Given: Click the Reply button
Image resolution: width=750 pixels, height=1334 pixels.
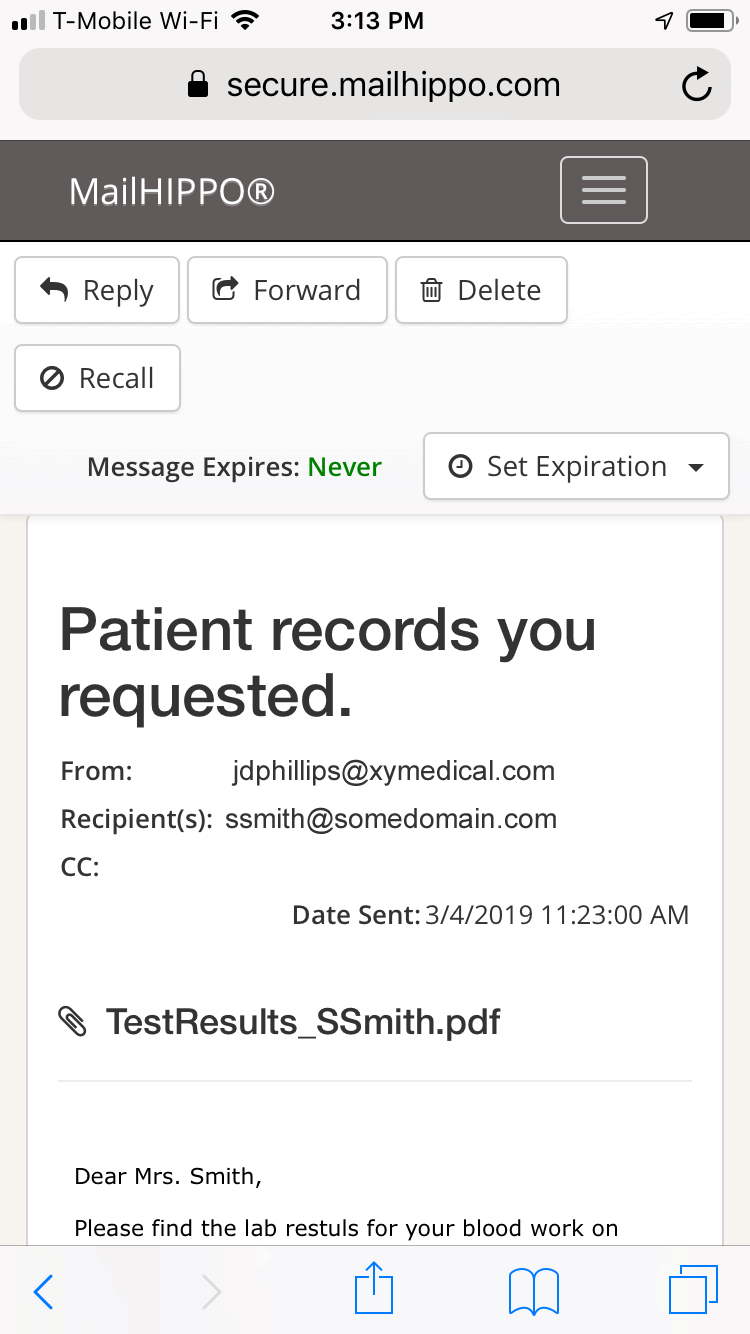Looking at the screenshot, I should 97,290.
